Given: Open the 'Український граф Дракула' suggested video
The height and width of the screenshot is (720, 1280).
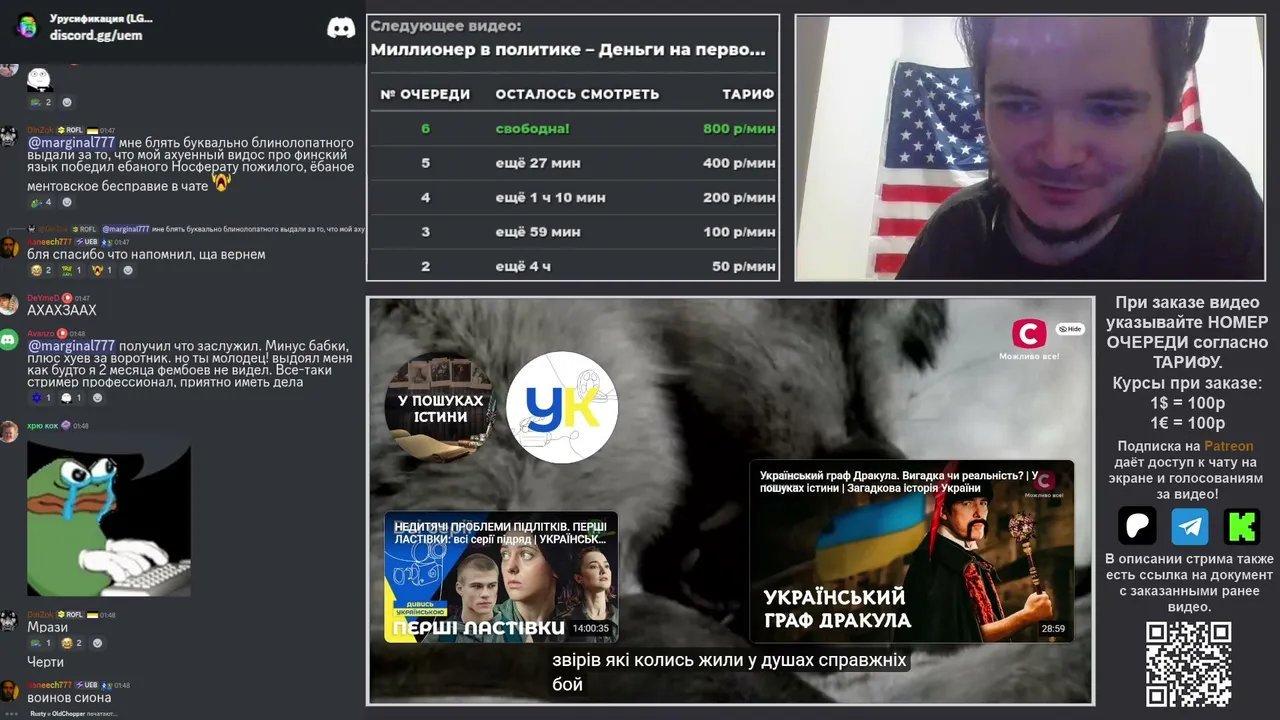Looking at the screenshot, I should [911, 551].
